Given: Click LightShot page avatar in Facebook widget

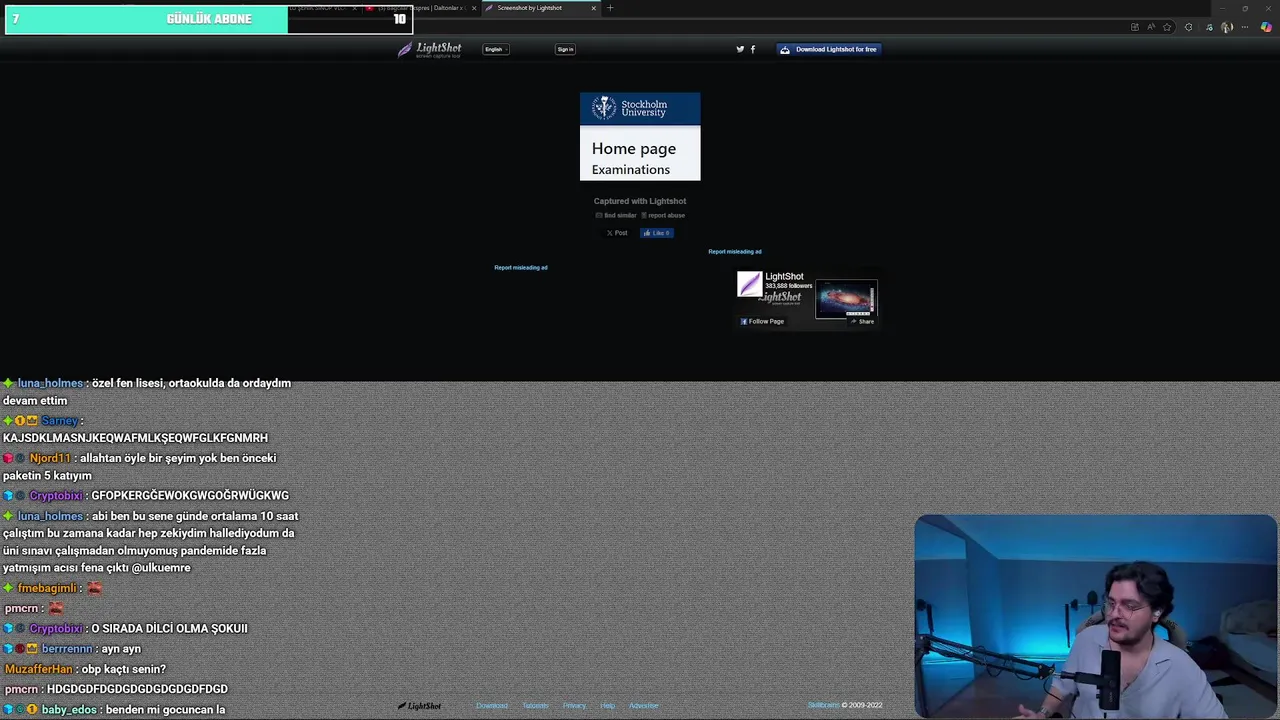Looking at the screenshot, I should tap(749, 285).
